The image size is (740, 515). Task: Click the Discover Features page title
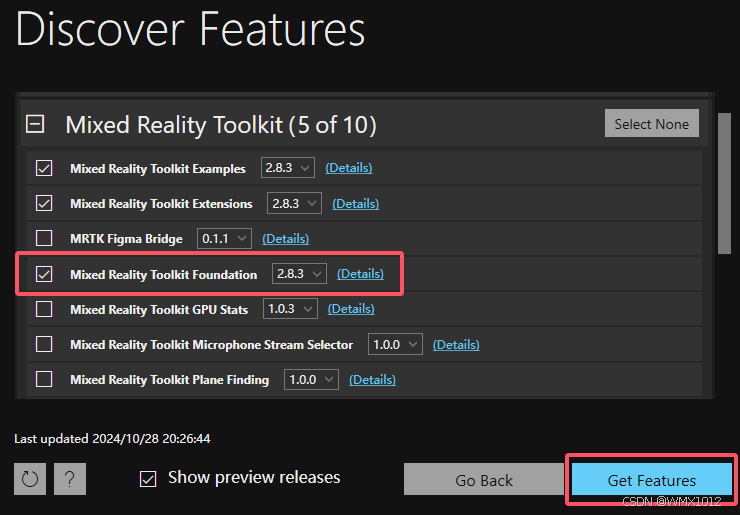(x=191, y=28)
